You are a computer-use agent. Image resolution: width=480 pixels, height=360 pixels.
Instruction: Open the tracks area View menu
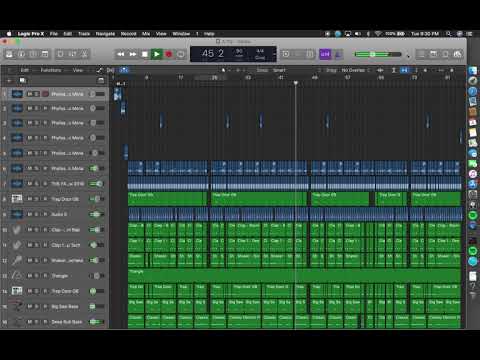click(78, 70)
